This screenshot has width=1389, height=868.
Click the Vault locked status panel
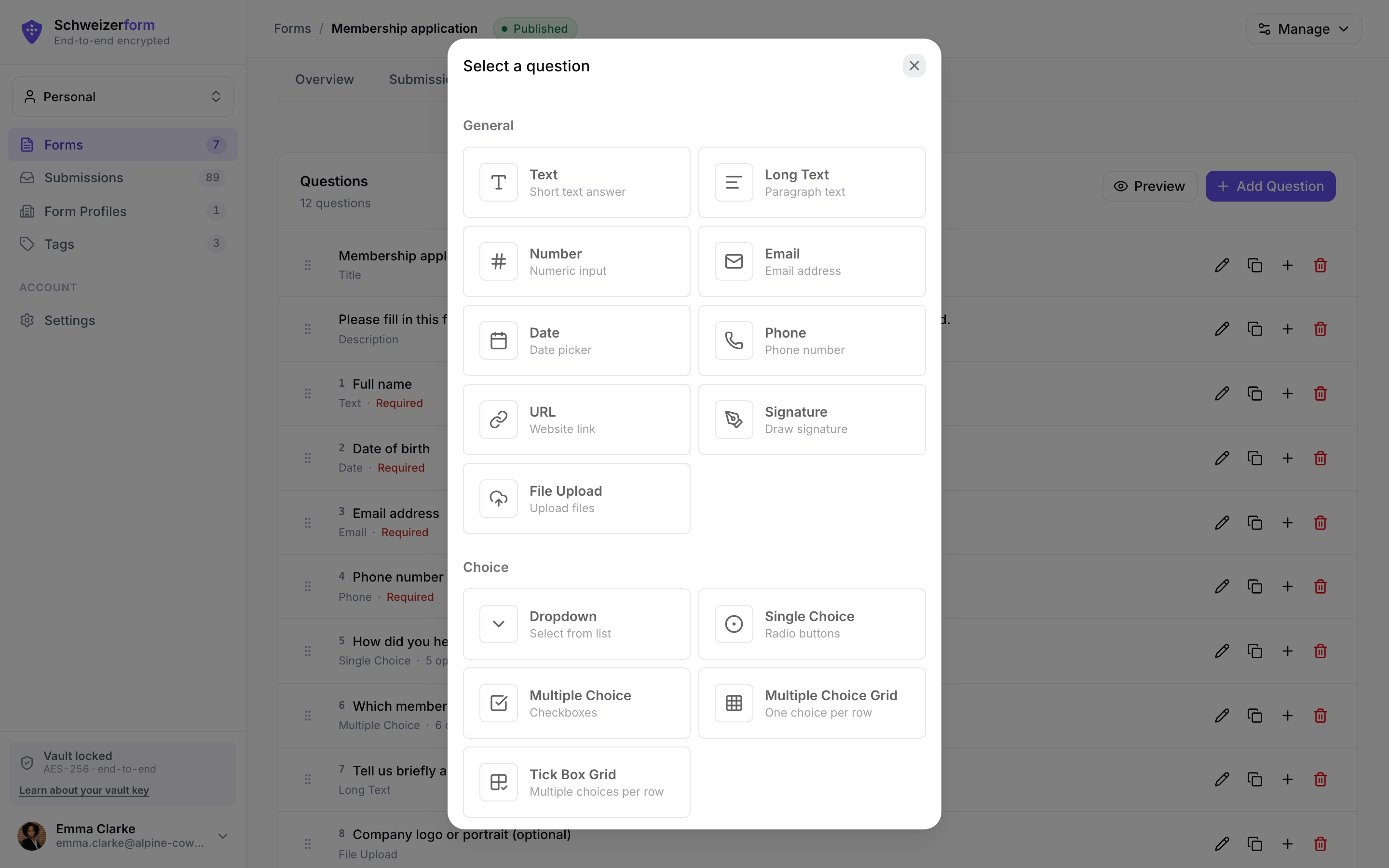(x=123, y=773)
